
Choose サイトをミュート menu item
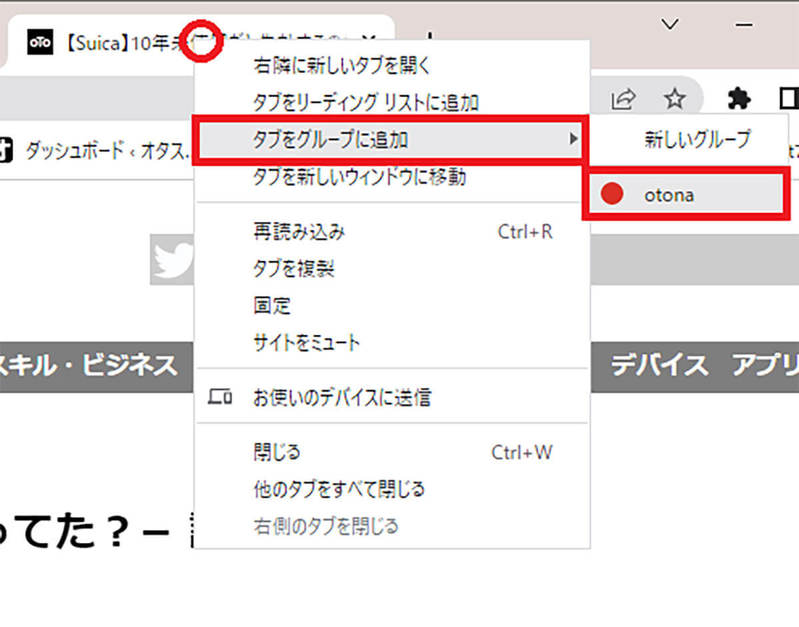pyautogui.click(x=392, y=342)
